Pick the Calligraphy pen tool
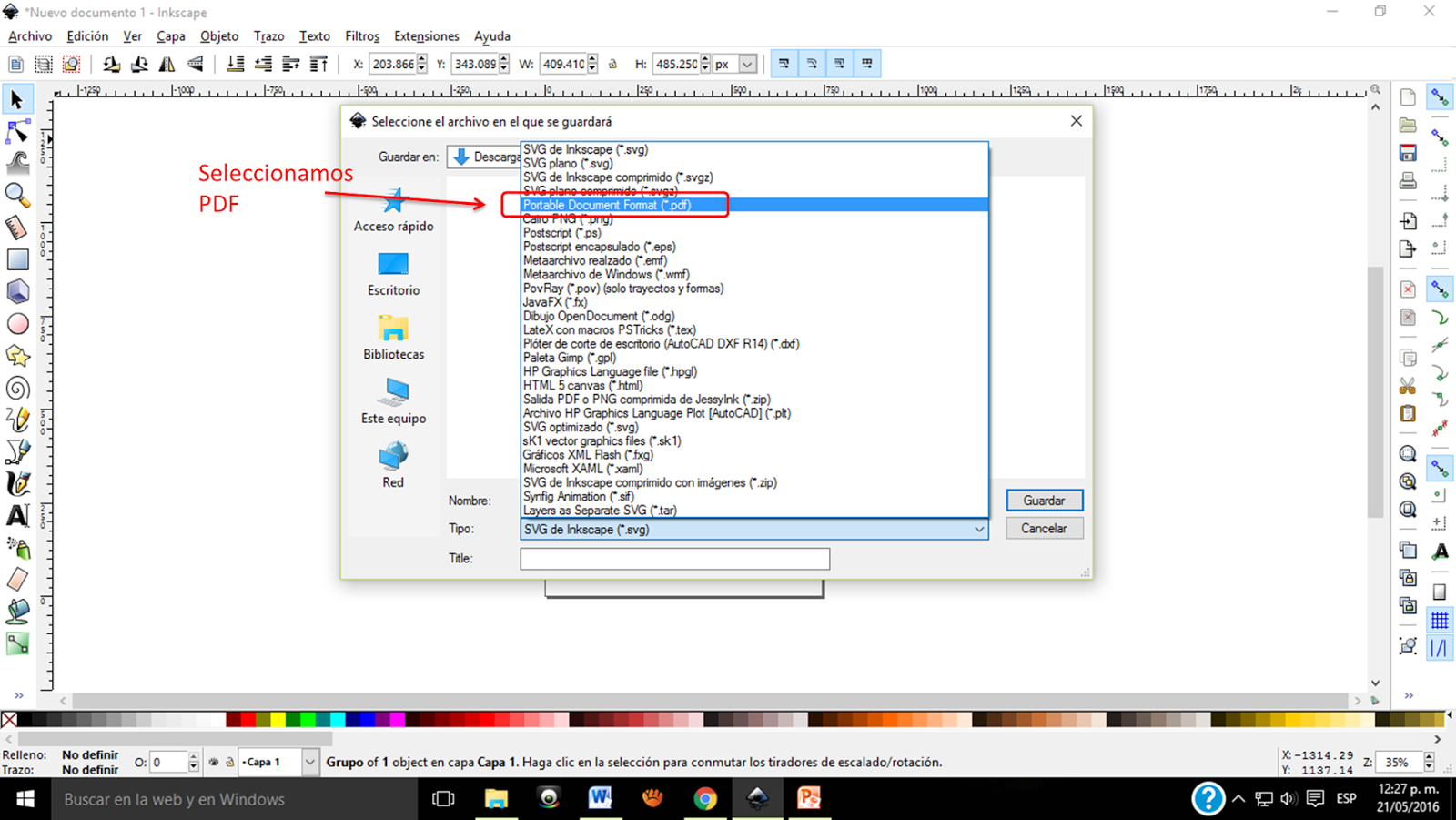The height and width of the screenshot is (820, 1456). point(17,483)
